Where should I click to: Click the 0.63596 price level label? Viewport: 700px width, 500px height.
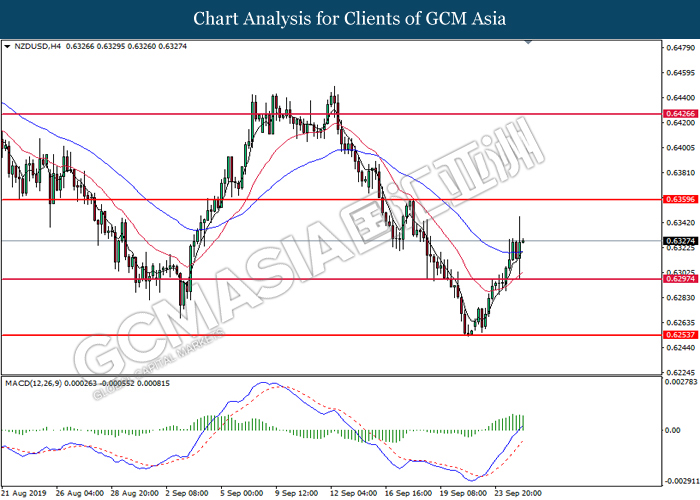pyautogui.click(x=680, y=200)
